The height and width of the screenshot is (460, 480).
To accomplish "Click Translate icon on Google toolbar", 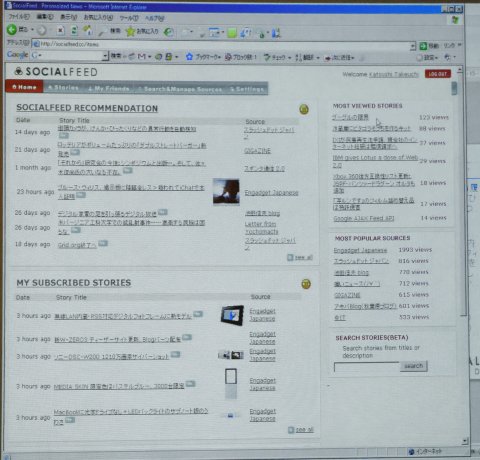I will click(298, 58).
